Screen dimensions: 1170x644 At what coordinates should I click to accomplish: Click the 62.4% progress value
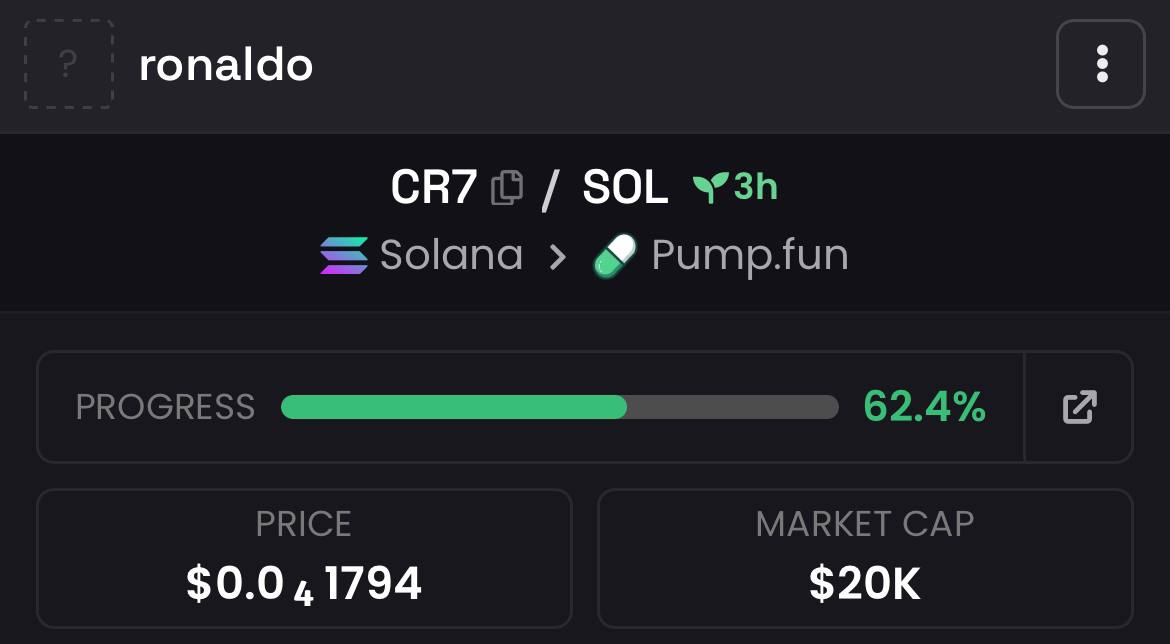click(925, 407)
